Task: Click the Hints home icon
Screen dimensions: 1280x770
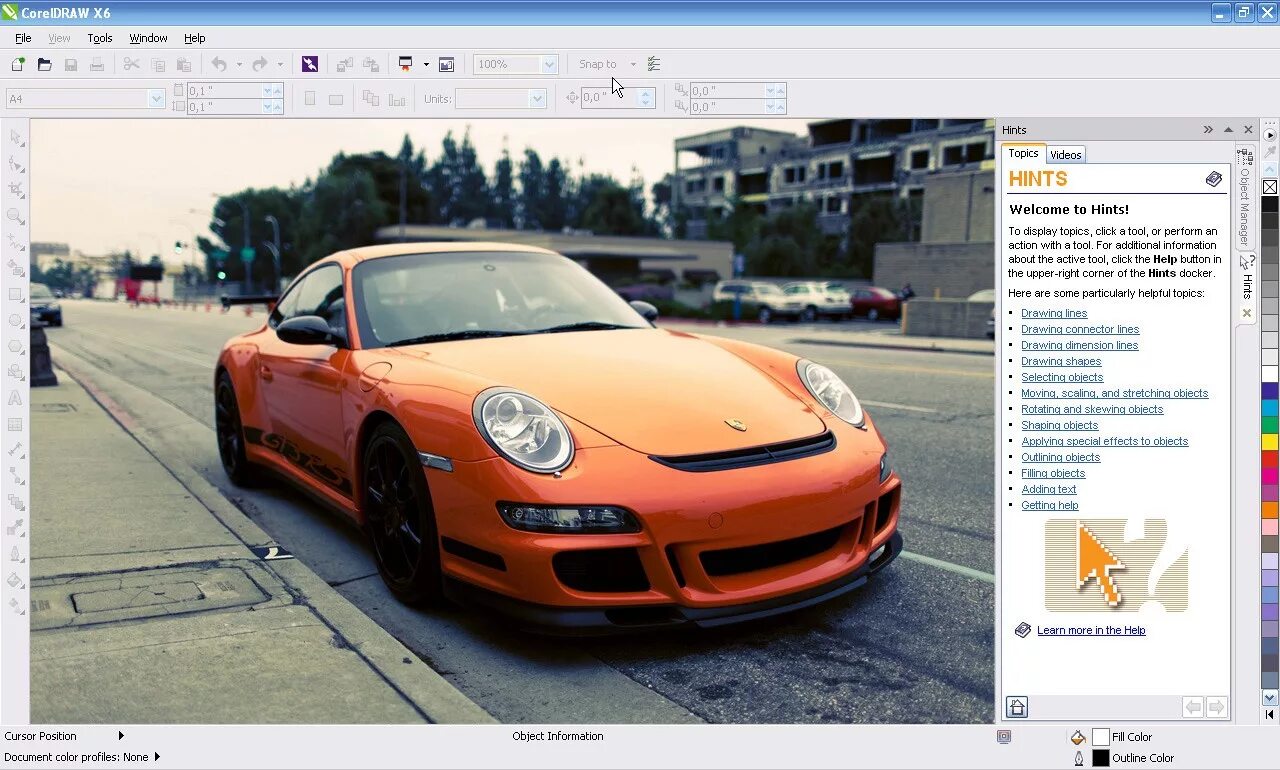Action: 1017,707
